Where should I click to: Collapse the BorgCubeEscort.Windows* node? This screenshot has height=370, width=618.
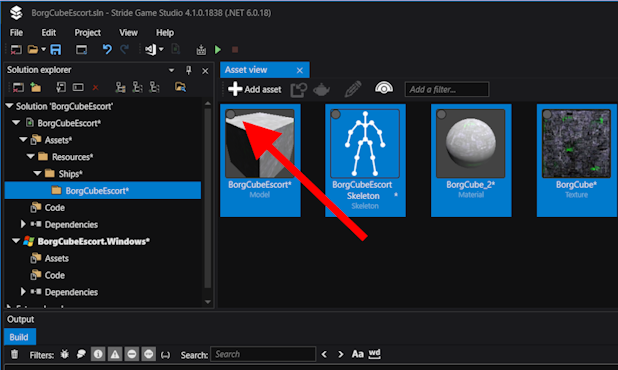(x=16, y=241)
